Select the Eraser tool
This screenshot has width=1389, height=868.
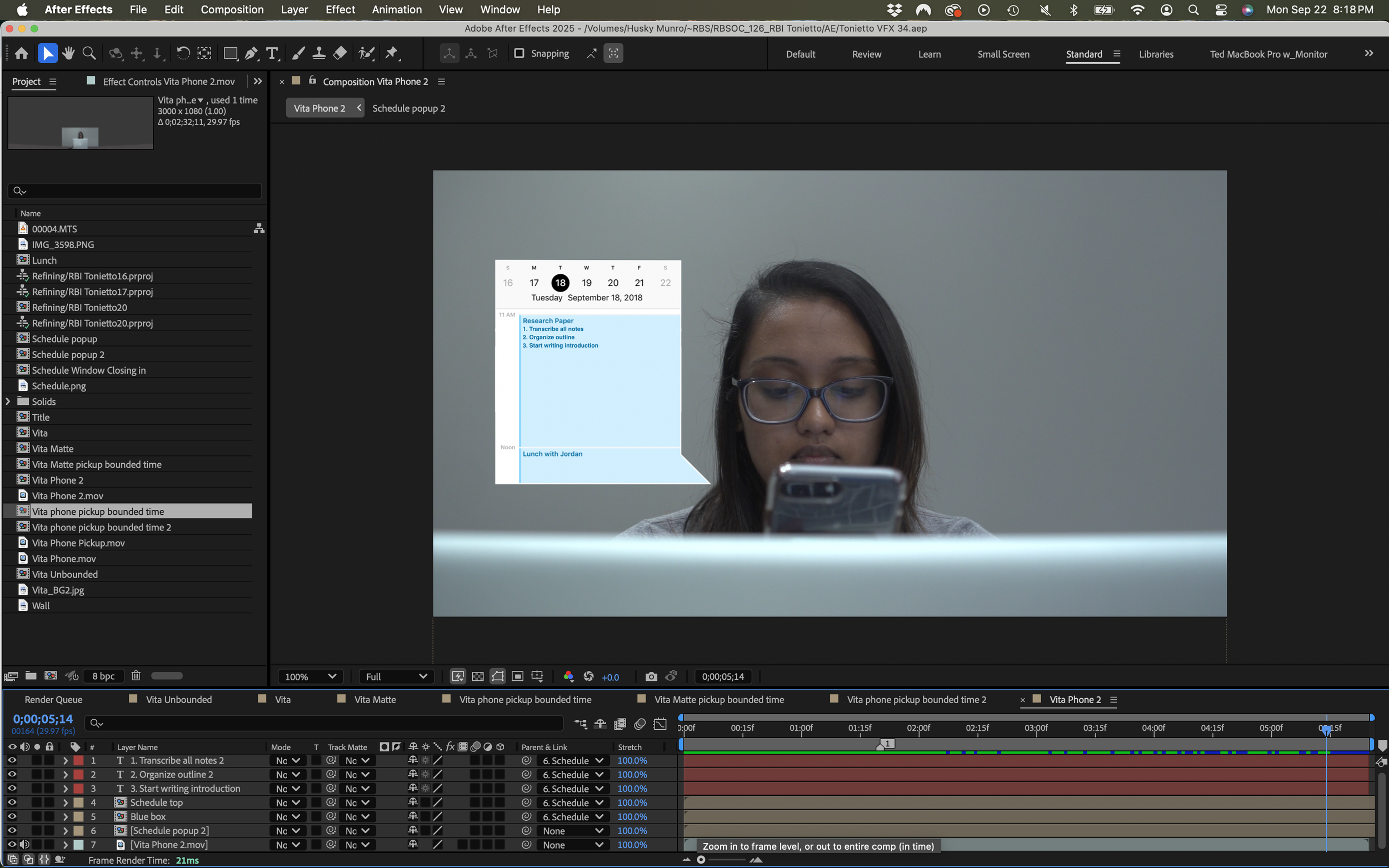[340, 53]
